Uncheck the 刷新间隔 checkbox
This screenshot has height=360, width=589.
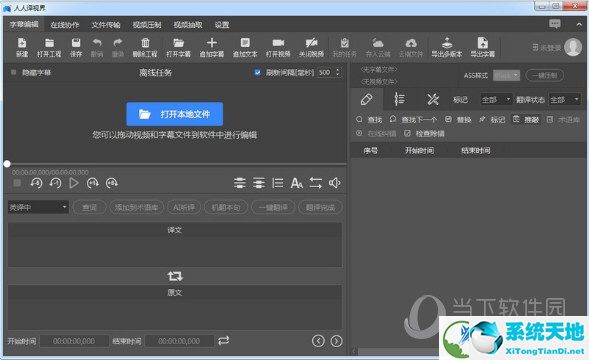(257, 72)
